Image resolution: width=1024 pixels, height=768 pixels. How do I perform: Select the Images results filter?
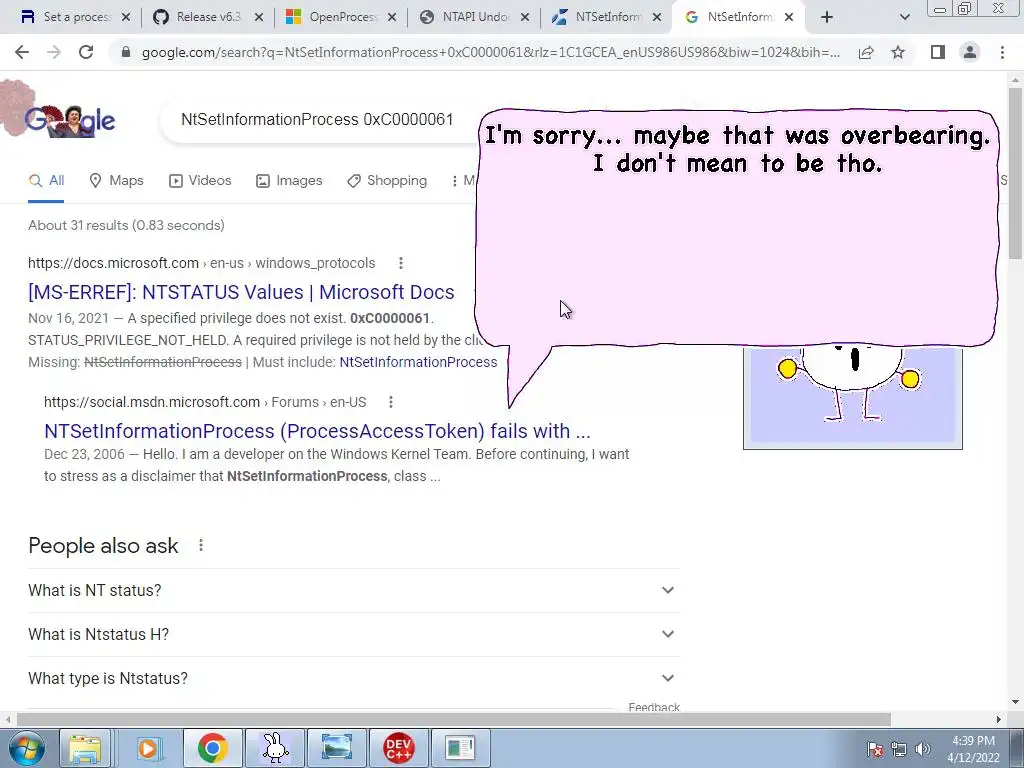[x=289, y=181]
